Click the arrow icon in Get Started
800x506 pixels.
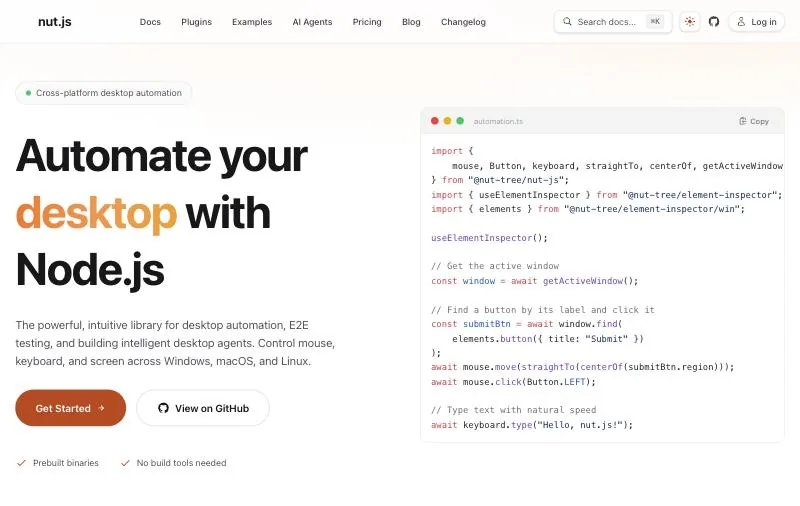[101, 408]
